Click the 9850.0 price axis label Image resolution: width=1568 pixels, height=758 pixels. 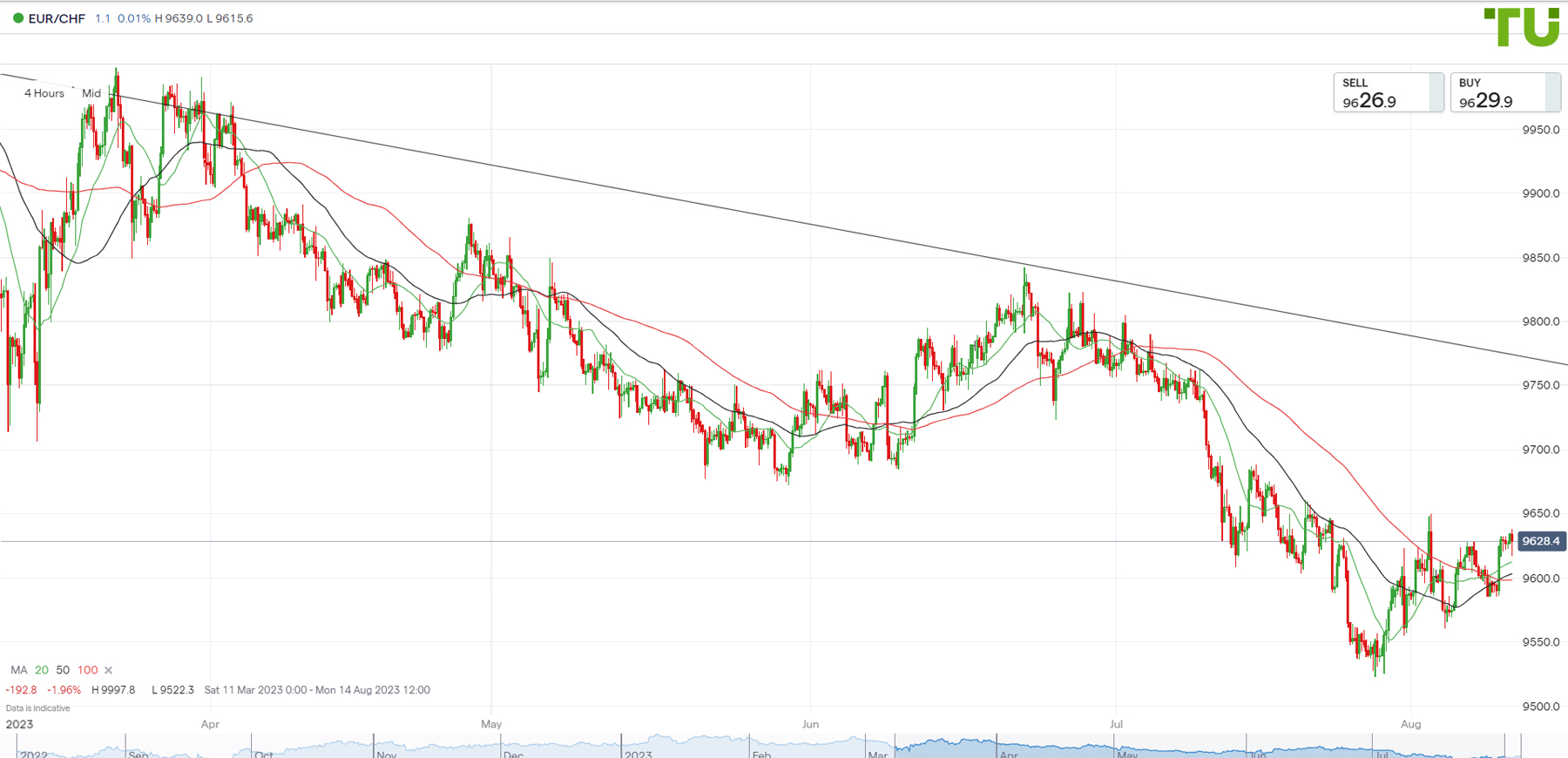click(1541, 258)
